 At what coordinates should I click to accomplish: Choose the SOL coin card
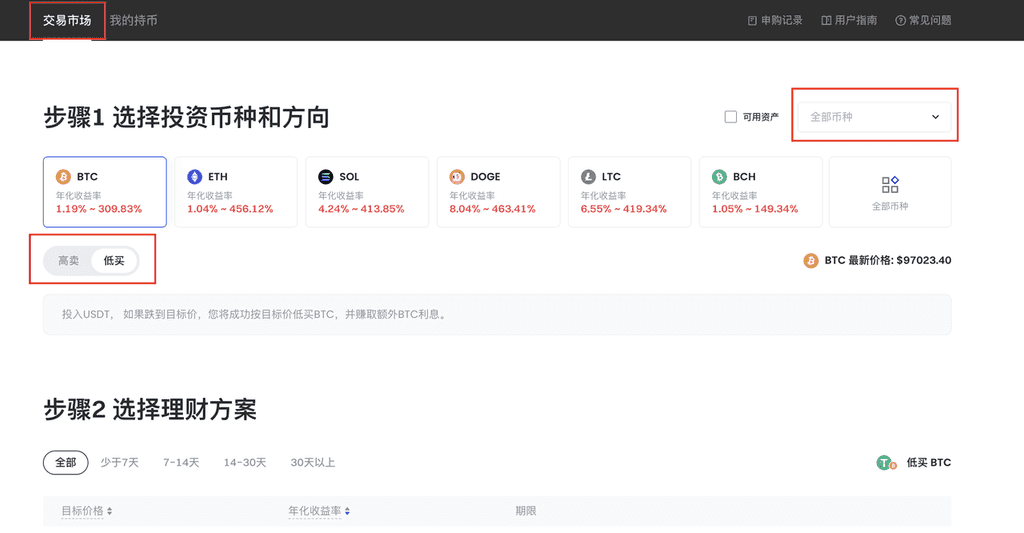(x=367, y=192)
